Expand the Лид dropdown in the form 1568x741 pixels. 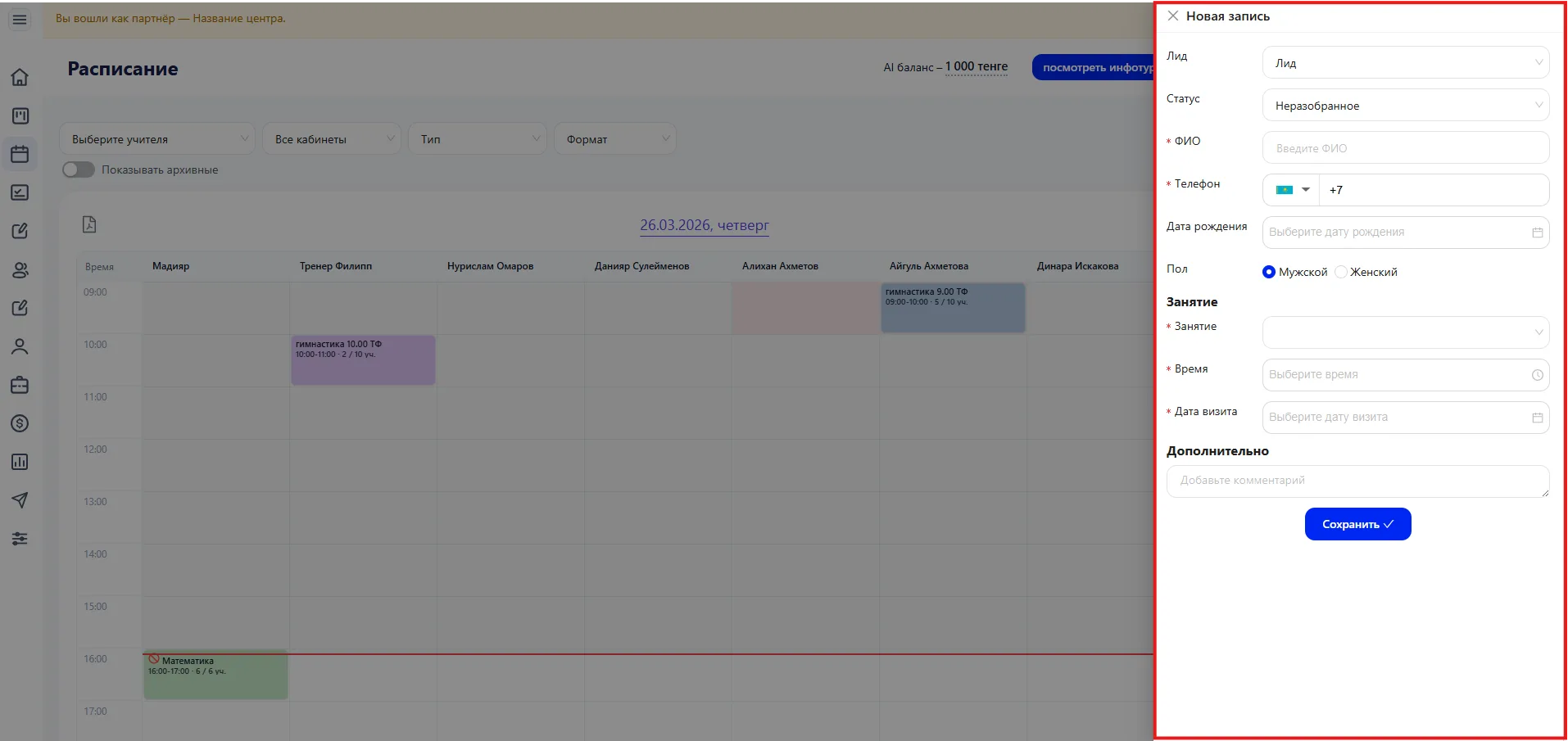pyautogui.click(x=1406, y=63)
